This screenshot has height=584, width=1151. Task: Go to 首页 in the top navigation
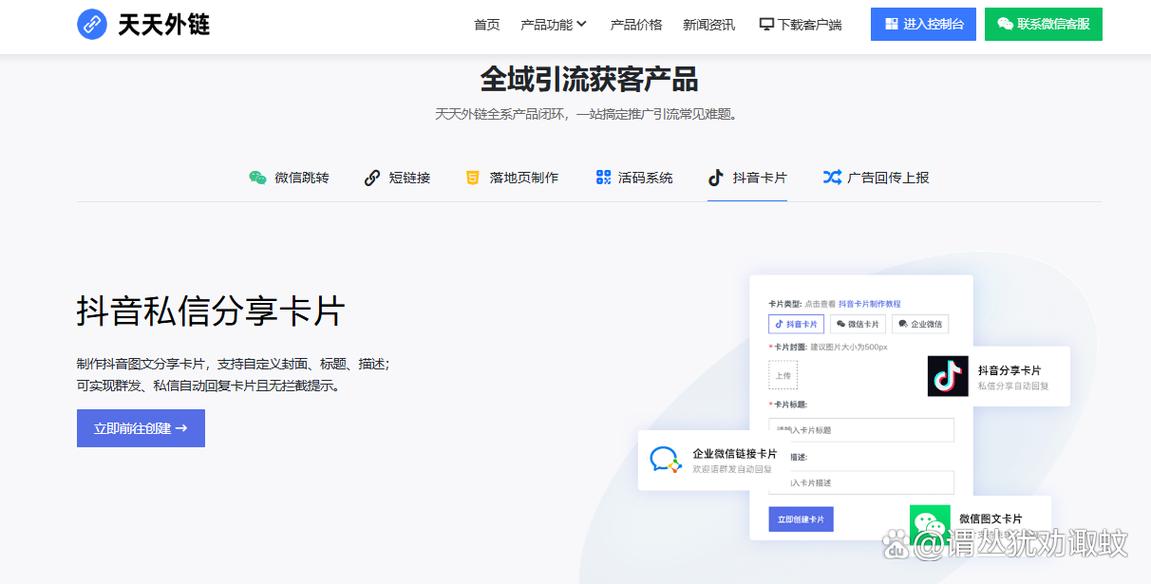click(x=487, y=25)
